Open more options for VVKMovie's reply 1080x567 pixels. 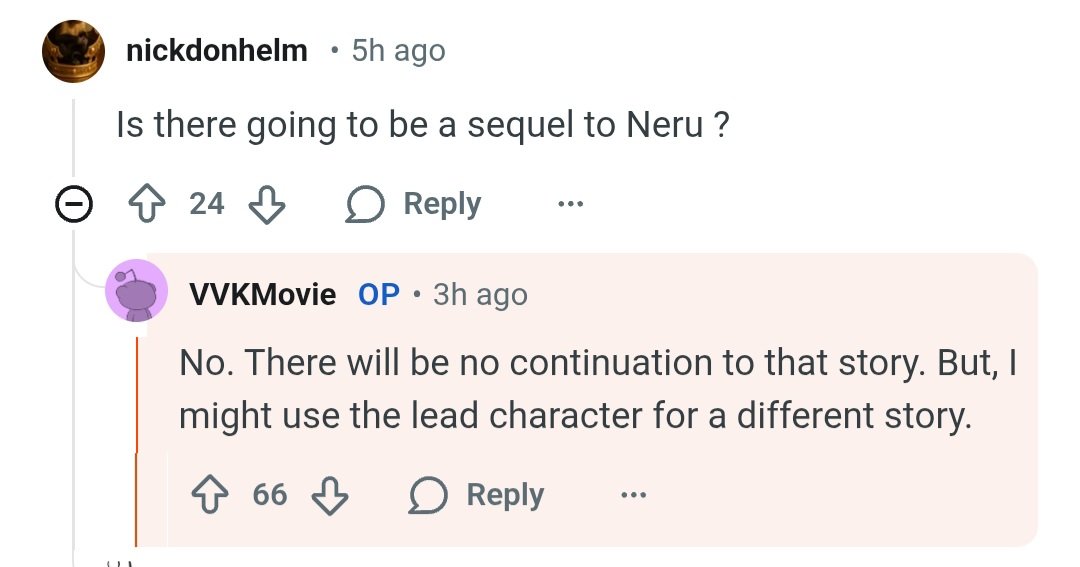[633, 495]
